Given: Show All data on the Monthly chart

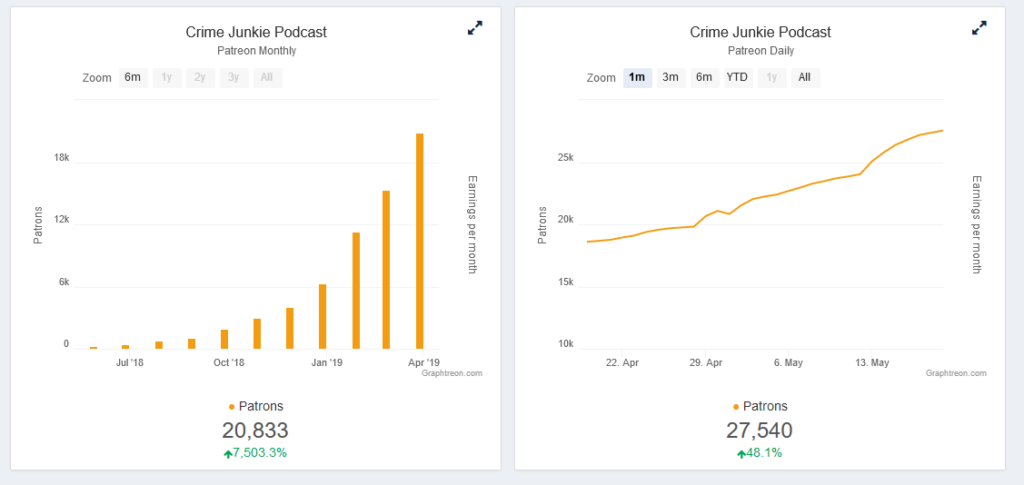Looking at the screenshot, I should point(267,78).
